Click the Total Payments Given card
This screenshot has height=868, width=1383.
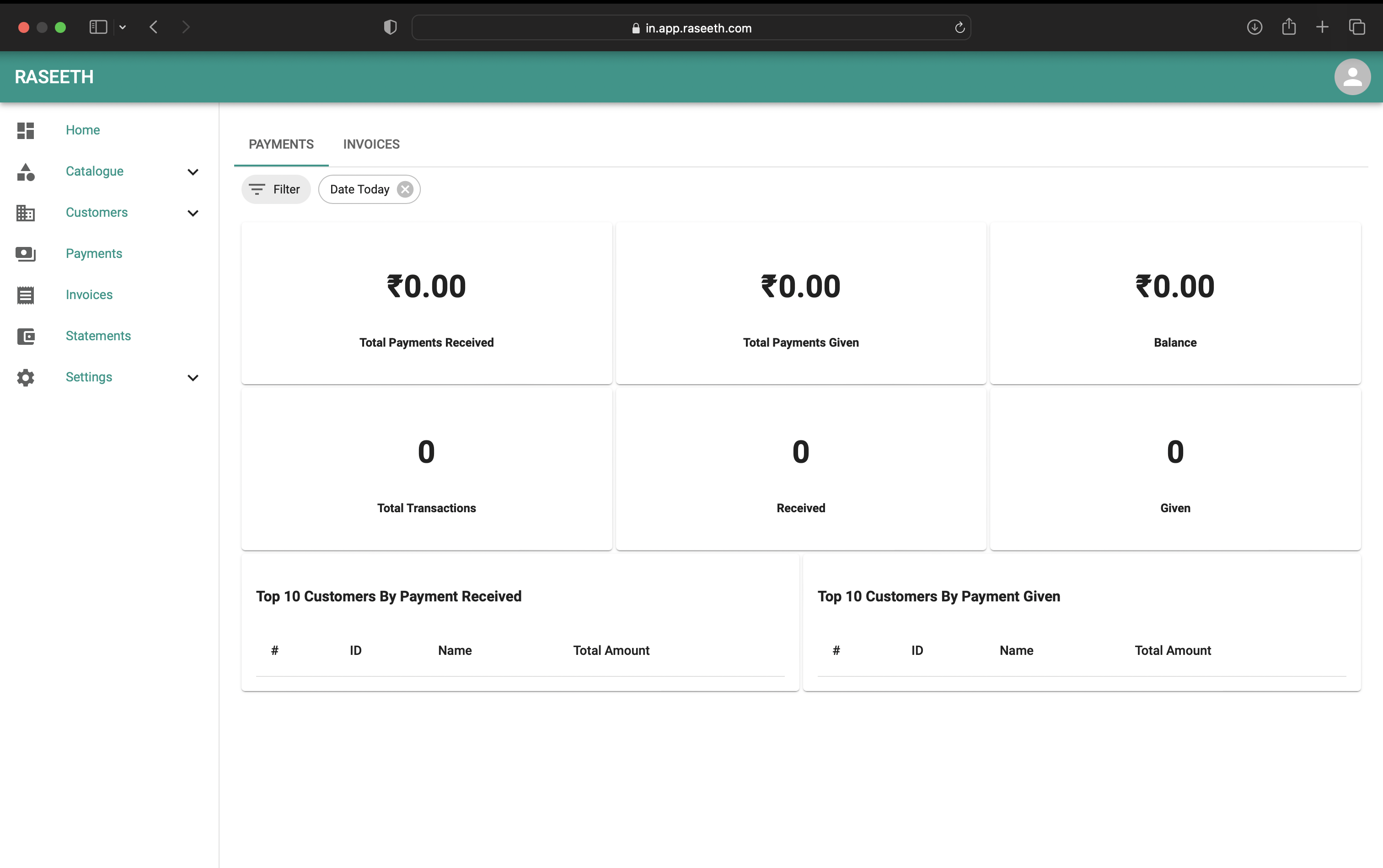[x=801, y=303]
